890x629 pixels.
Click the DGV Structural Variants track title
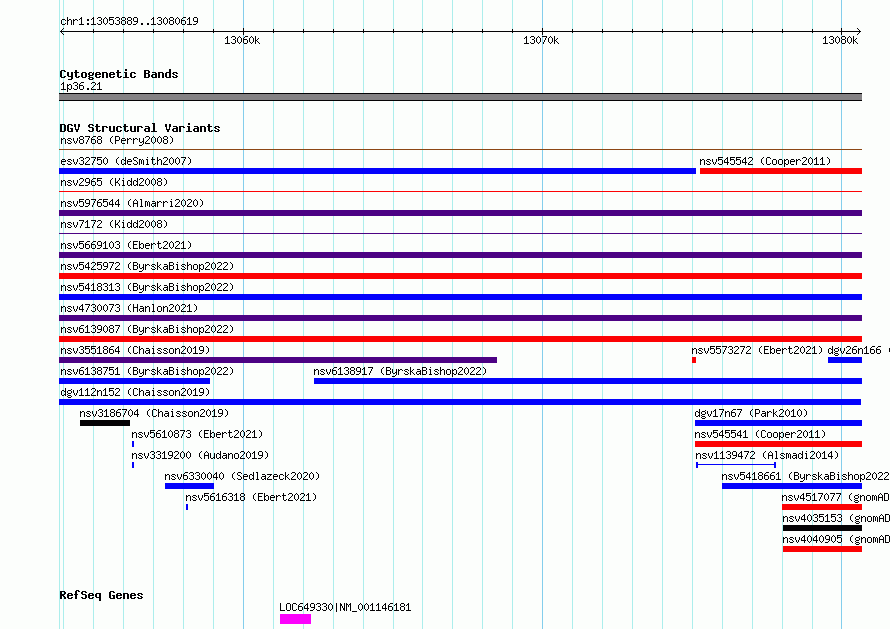click(x=140, y=128)
